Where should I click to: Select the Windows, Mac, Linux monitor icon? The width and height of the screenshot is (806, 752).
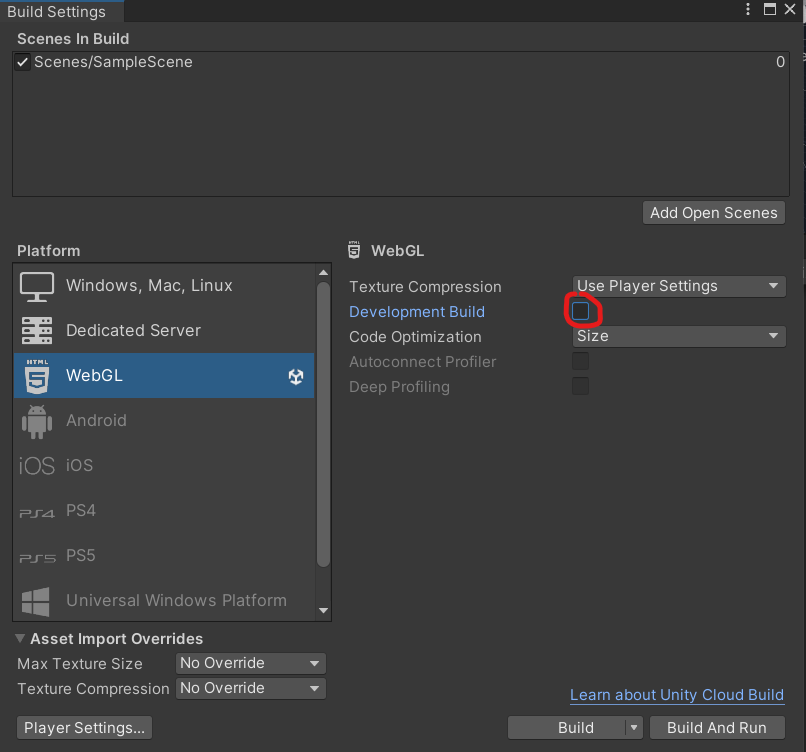click(36, 286)
